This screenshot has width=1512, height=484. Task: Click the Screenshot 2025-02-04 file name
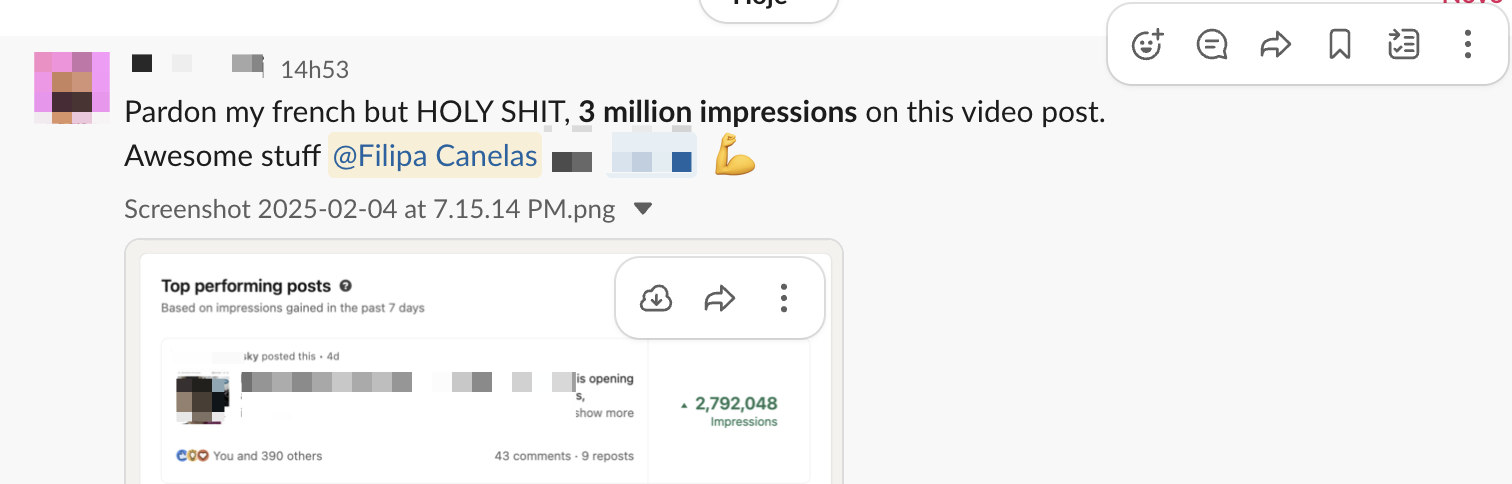(370, 210)
